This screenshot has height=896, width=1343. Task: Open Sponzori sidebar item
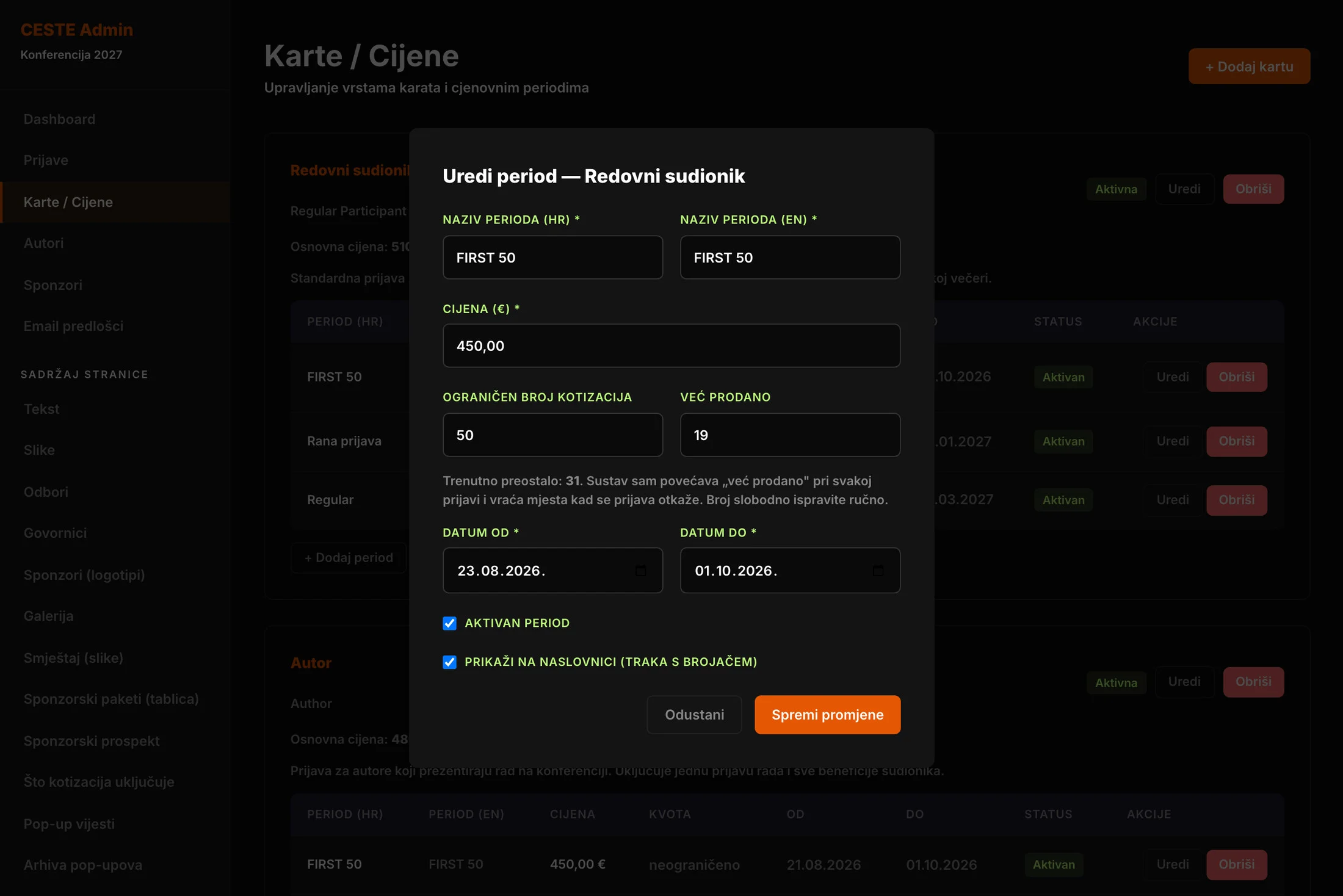(x=52, y=285)
